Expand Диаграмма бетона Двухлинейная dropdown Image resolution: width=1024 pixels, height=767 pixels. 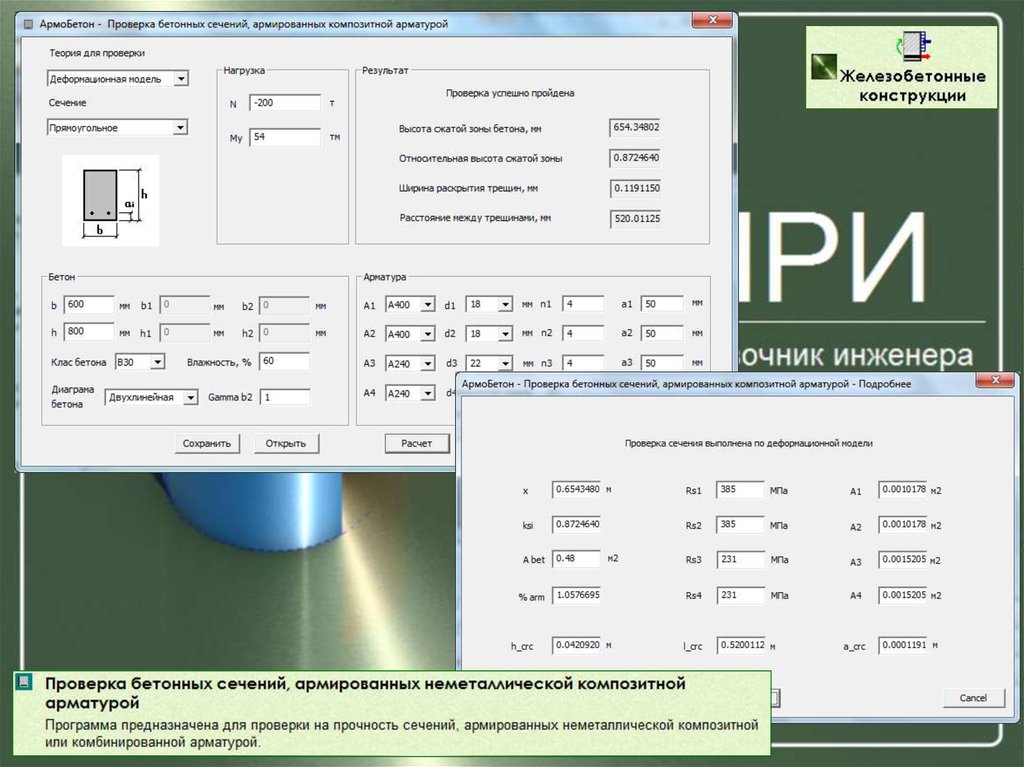192,397
